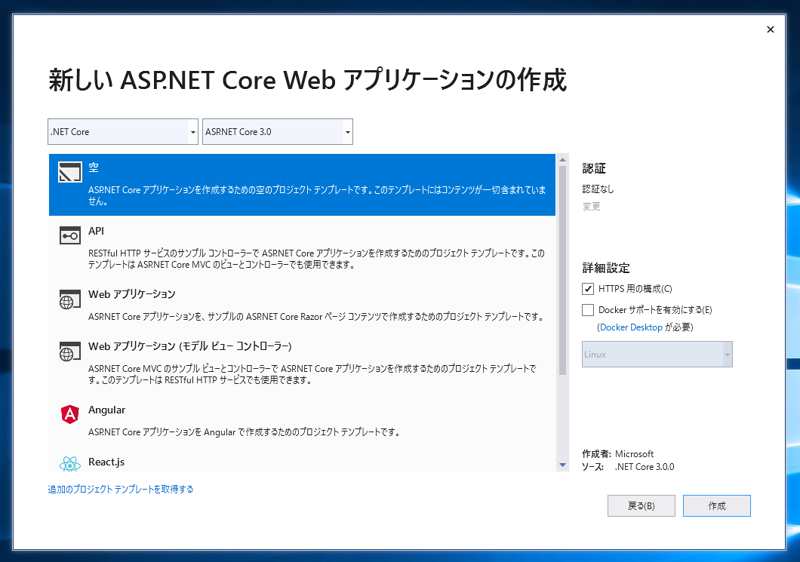Select the React.js template title

[106, 462]
